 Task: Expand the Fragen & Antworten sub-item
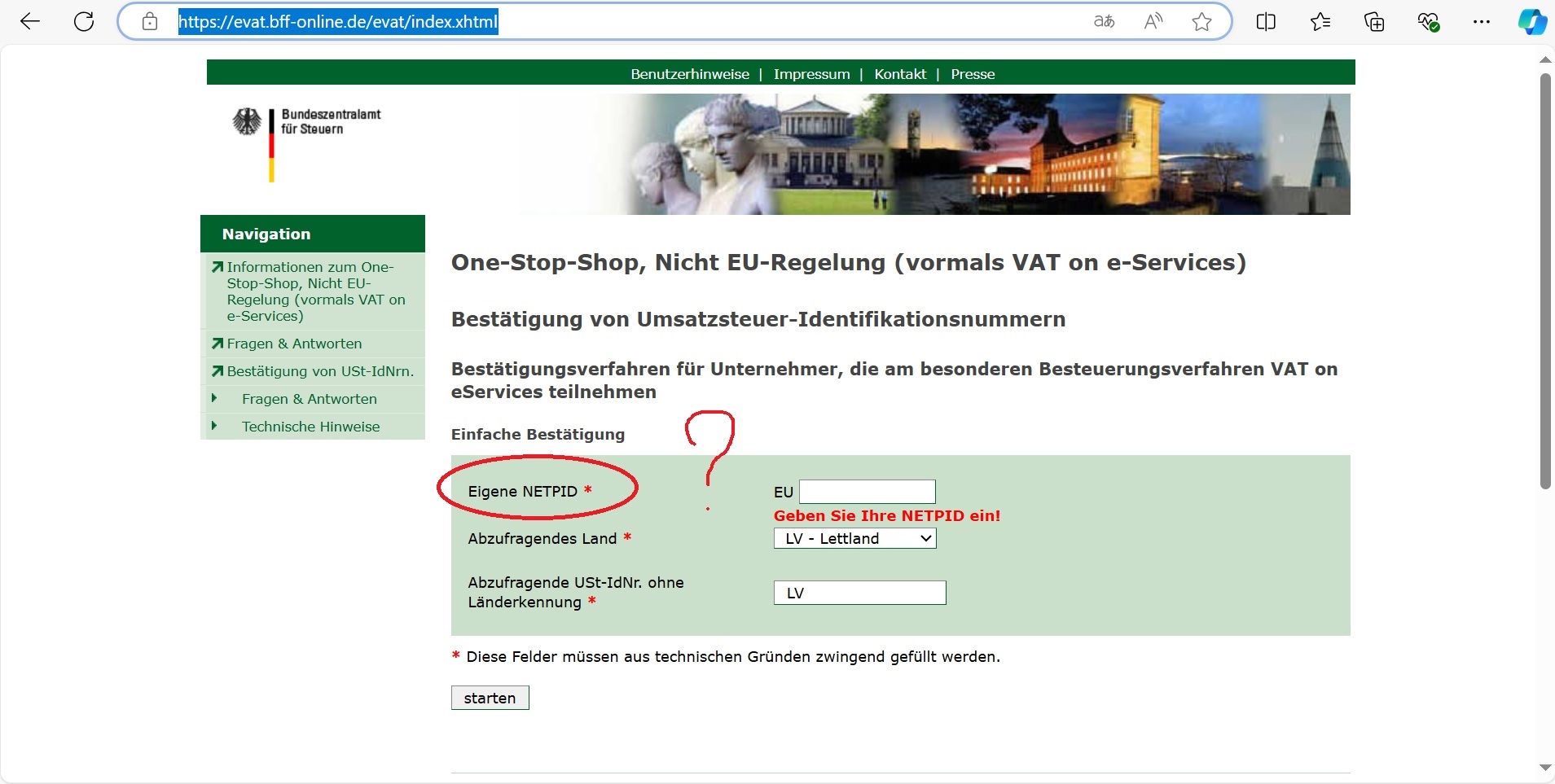[x=308, y=399]
